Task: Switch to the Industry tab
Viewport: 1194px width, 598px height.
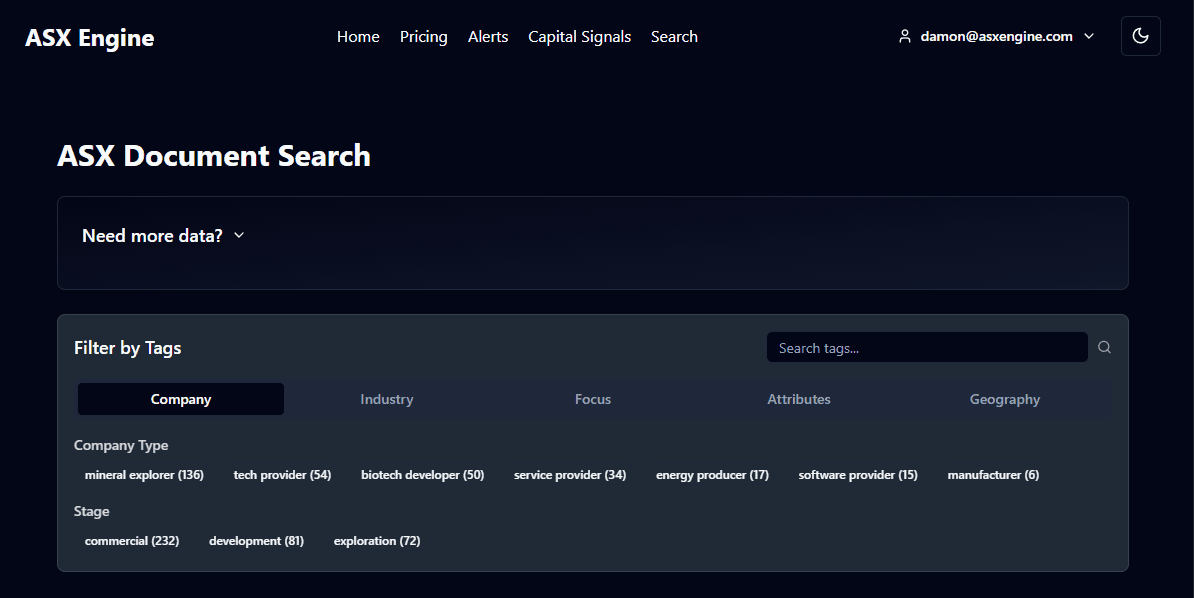Action: click(x=386, y=399)
